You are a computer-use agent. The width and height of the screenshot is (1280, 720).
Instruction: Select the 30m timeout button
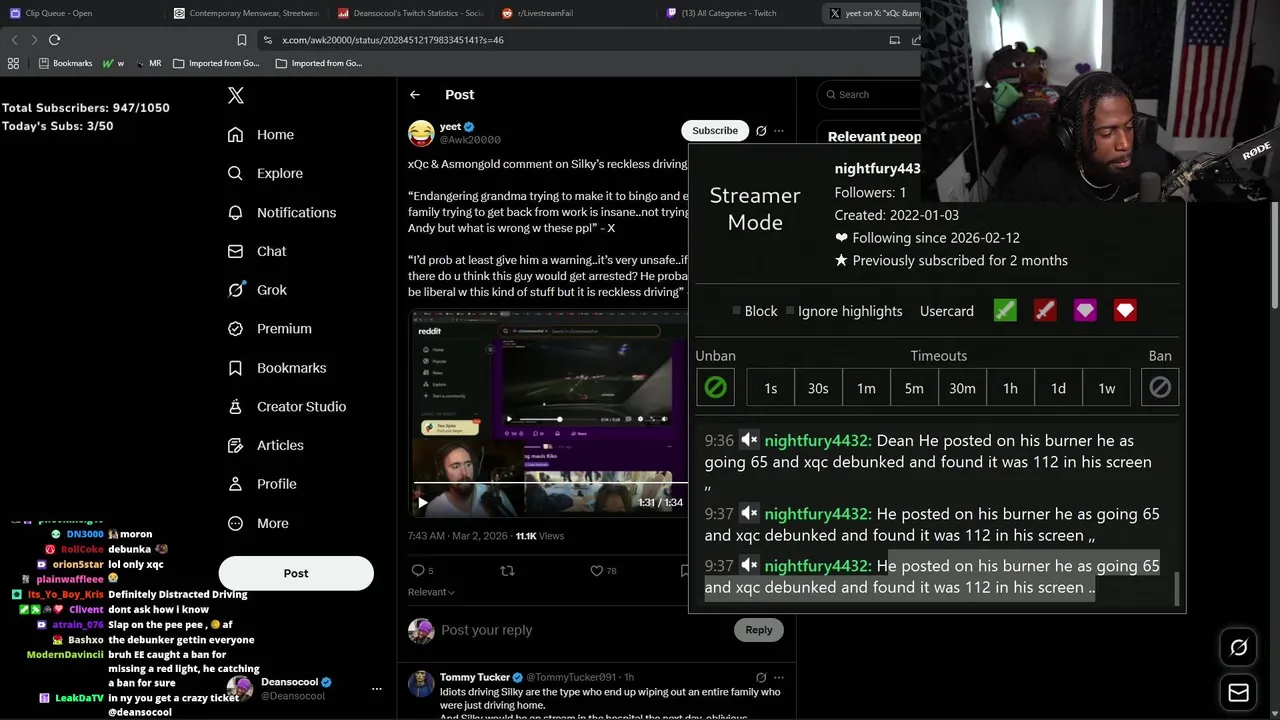point(962,388)
